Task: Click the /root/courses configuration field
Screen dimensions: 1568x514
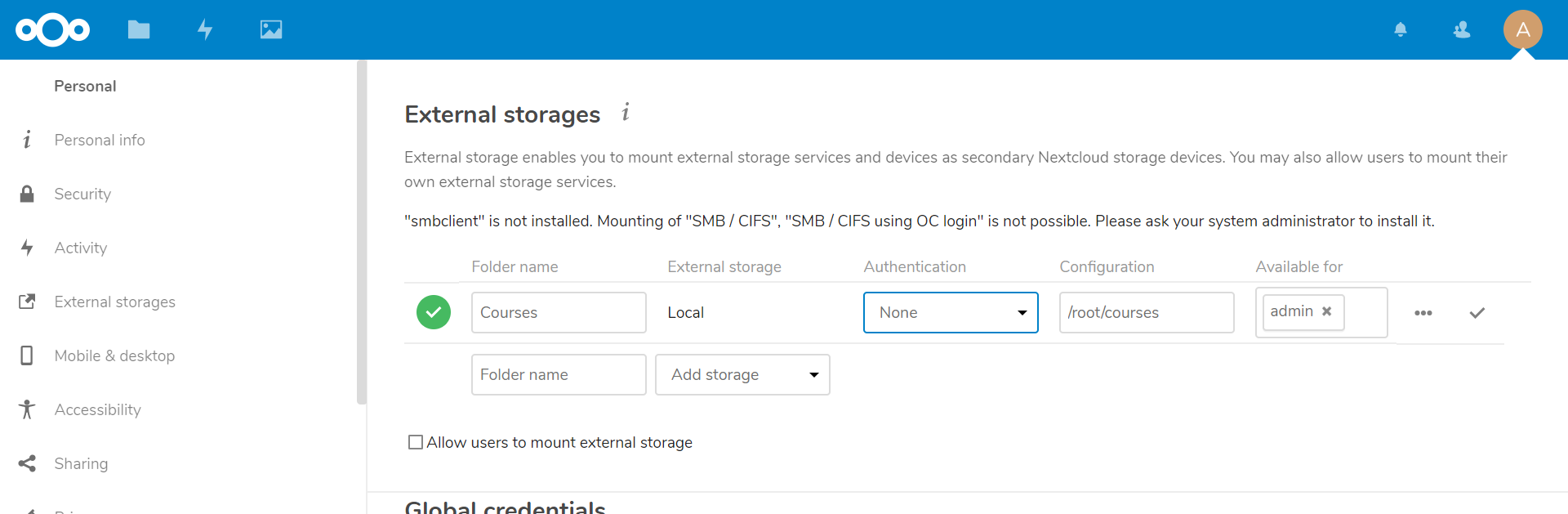Action: coord(1146,313)
